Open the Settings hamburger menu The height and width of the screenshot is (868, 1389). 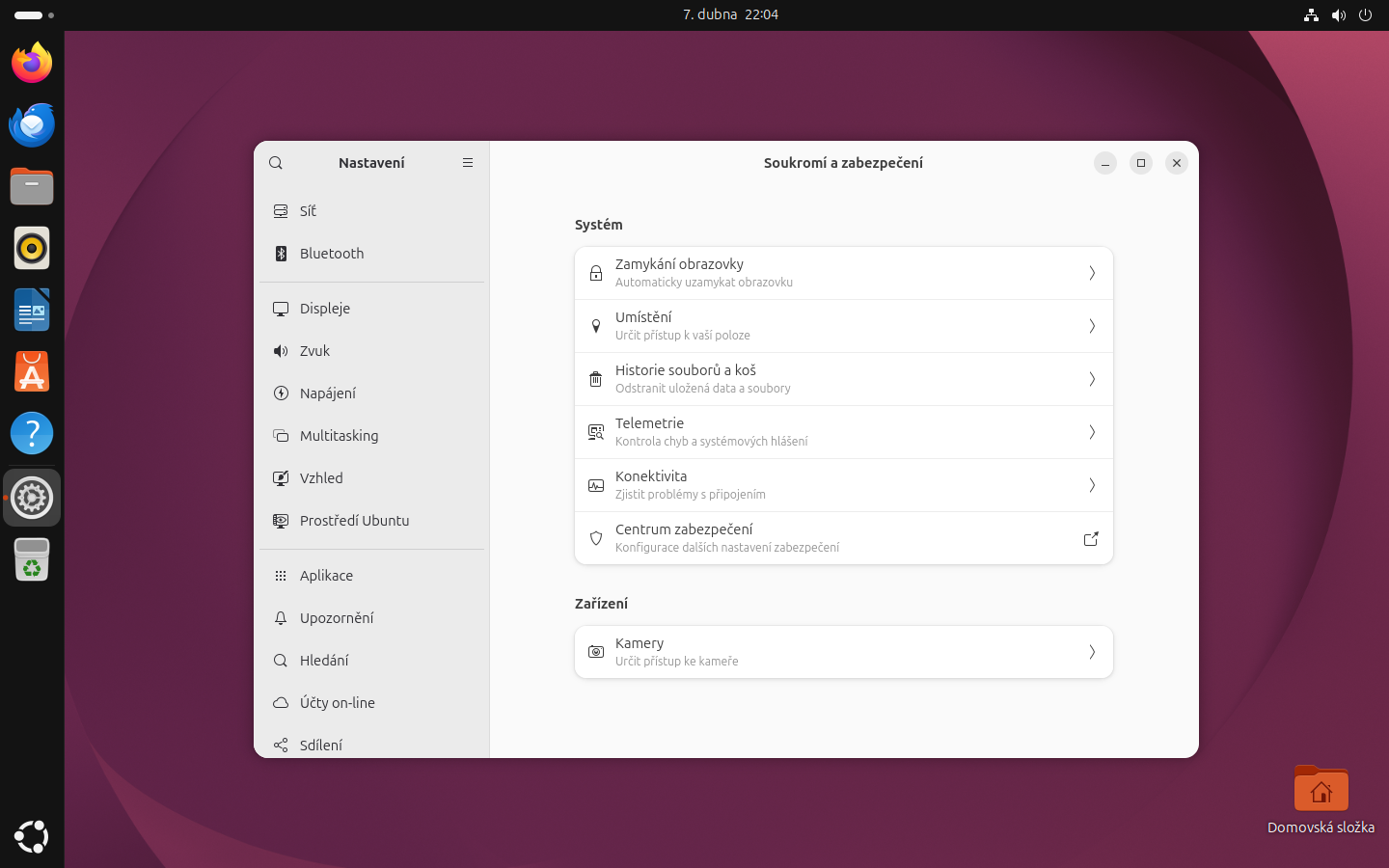pos(468,163)
